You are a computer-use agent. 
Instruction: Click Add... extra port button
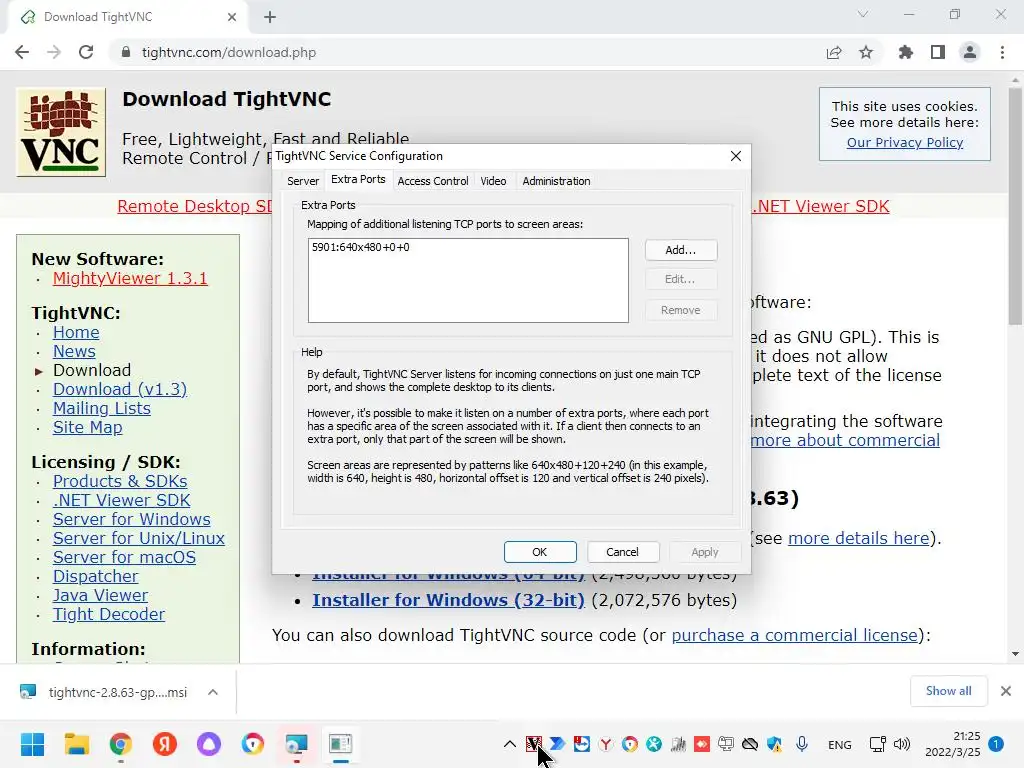click(680, 250)
